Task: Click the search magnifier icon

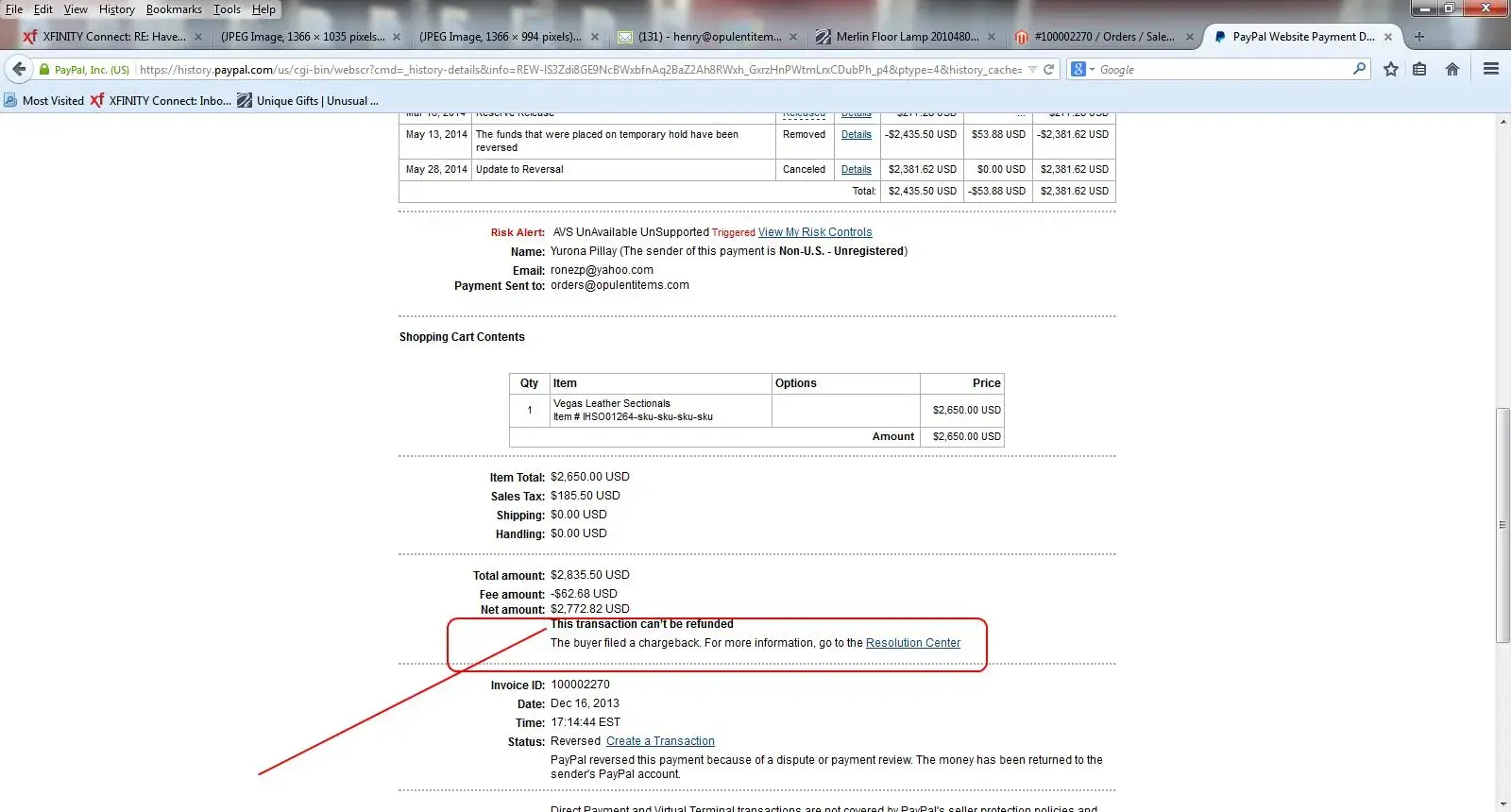Action: click(1359, 69)
